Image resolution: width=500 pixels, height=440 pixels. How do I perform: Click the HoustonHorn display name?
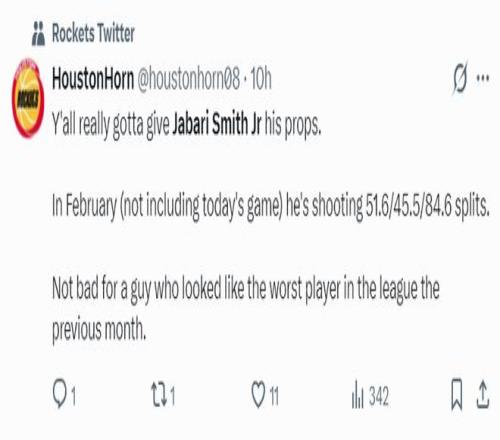click(x=93, y=79)
